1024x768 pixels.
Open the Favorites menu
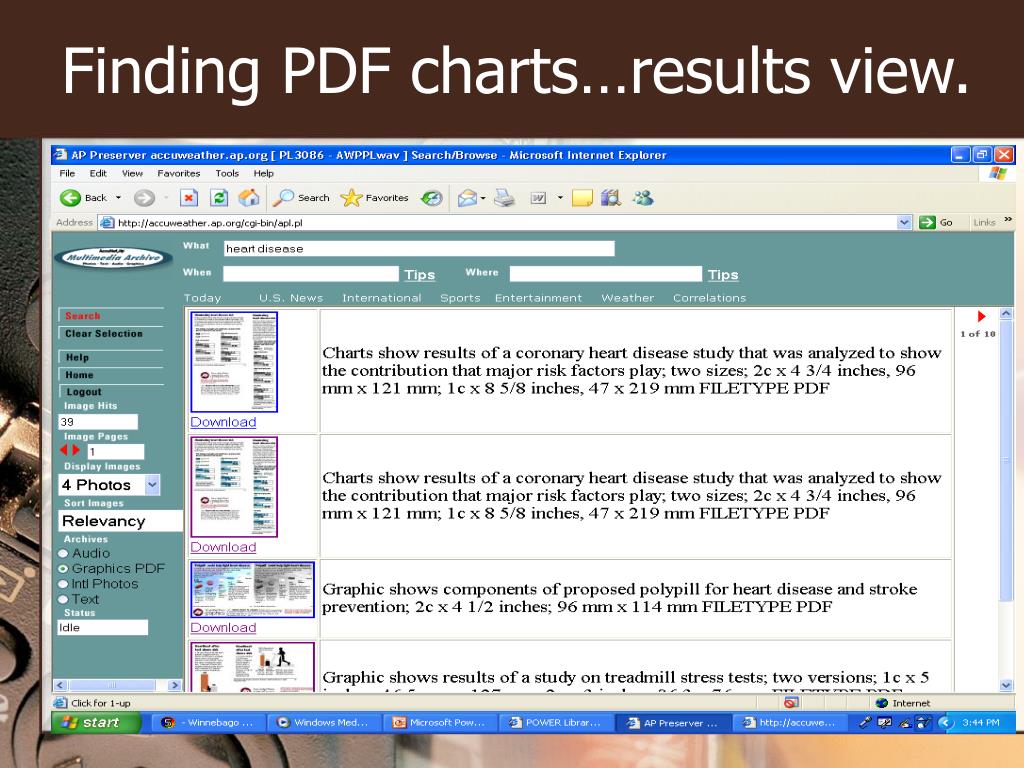[x=178, y=174]
